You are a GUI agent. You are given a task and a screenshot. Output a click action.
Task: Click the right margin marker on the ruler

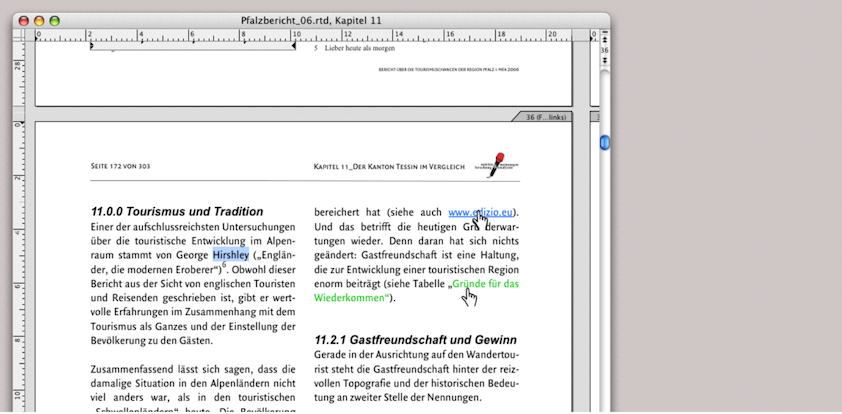point(293,45)
